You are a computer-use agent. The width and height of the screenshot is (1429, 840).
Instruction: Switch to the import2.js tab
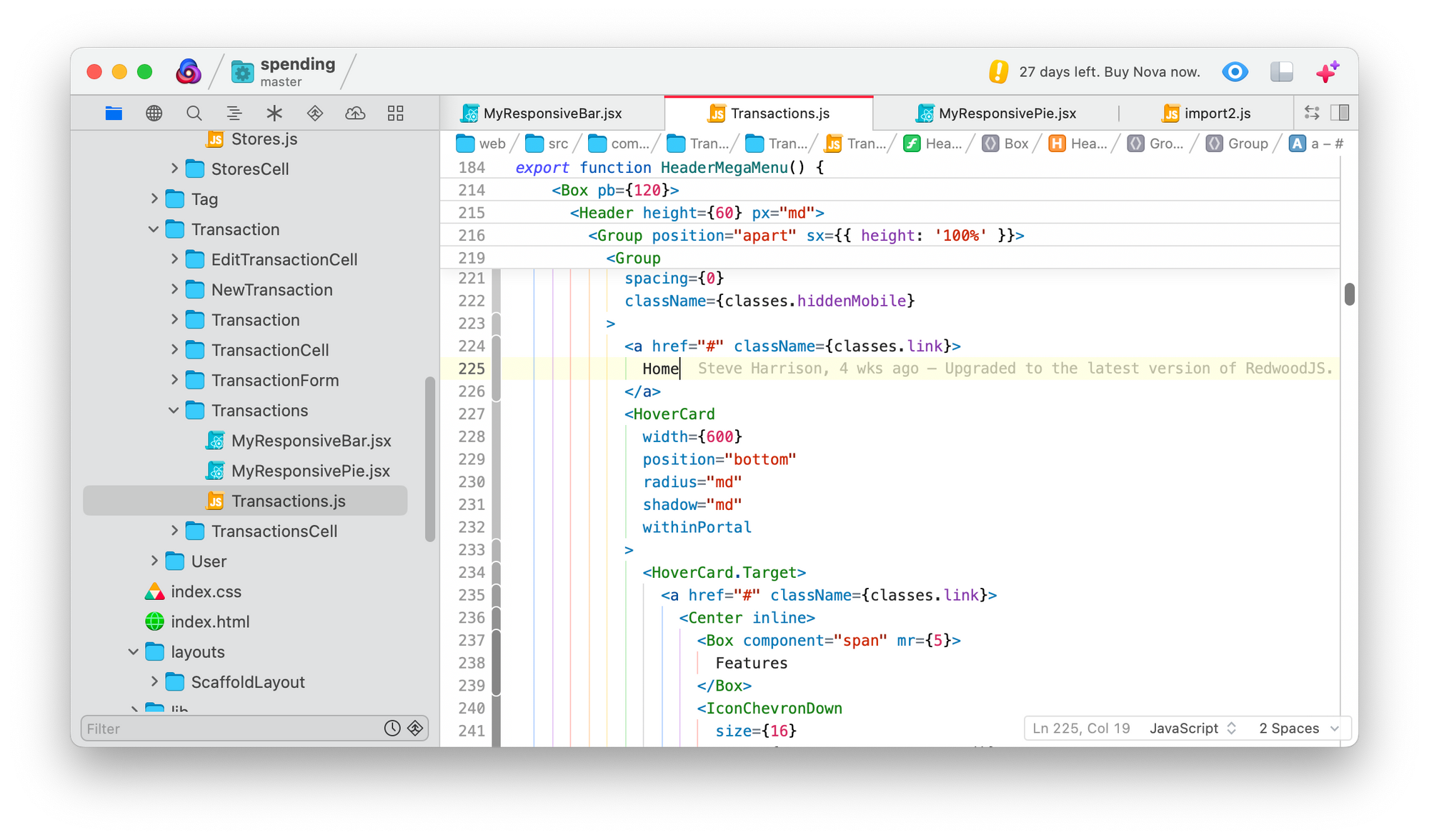coord(1206,113)
